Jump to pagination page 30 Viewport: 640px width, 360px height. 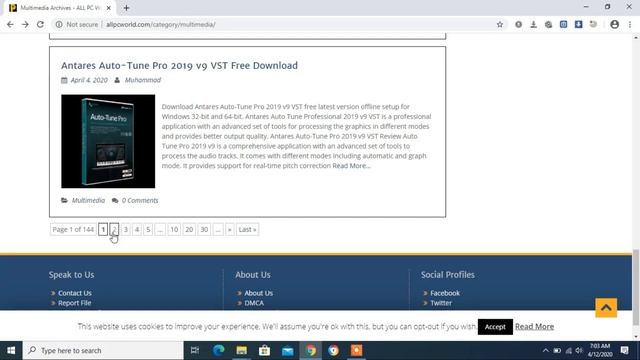(x=204, y=229)
